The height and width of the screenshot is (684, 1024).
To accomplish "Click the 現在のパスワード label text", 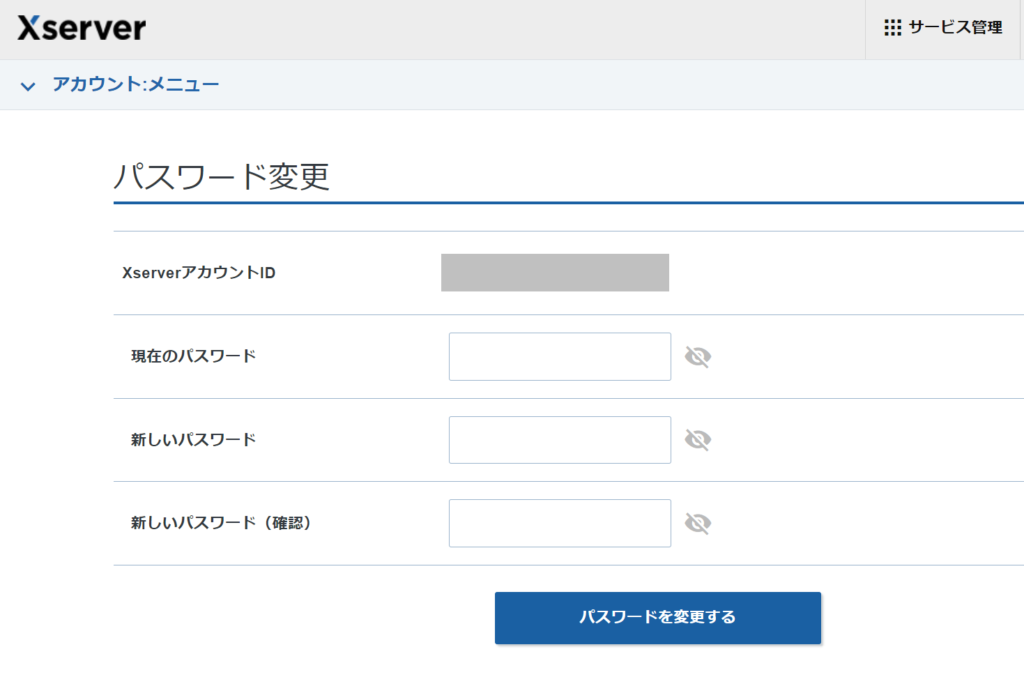I will point(193,356).
